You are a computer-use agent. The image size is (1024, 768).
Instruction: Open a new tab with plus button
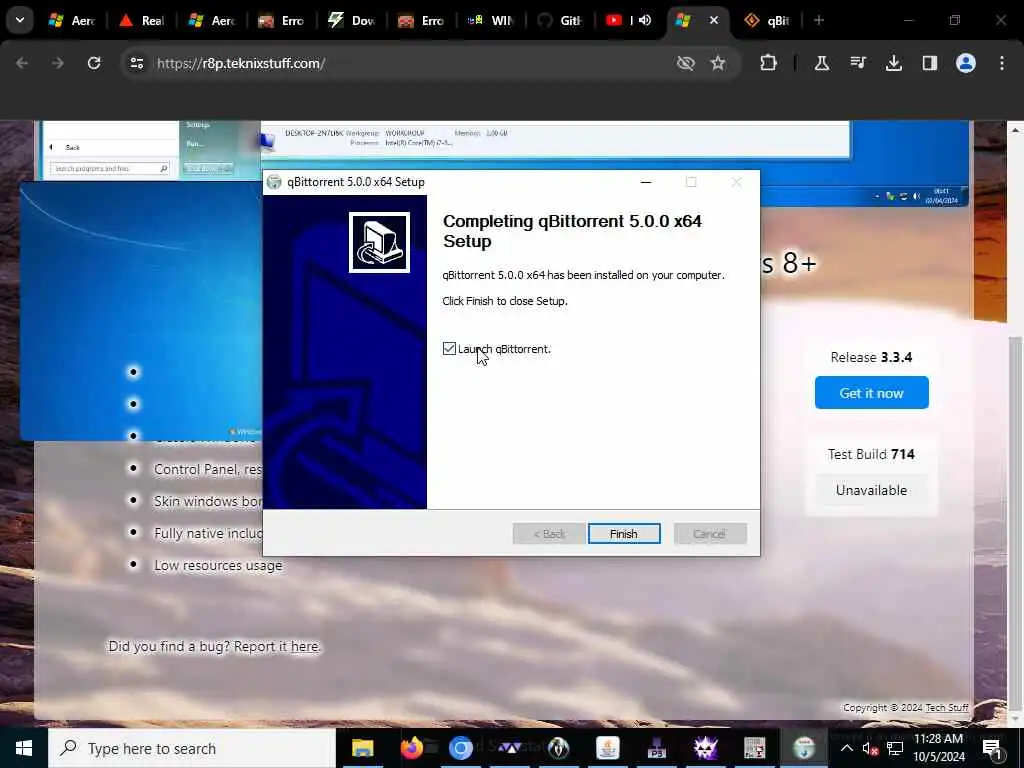(x=819, y=20)
